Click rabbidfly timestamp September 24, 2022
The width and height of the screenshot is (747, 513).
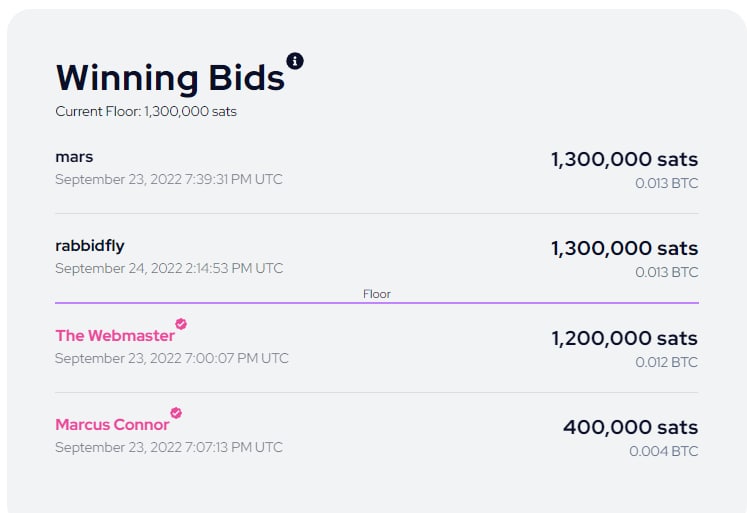[x=169, y=269]
